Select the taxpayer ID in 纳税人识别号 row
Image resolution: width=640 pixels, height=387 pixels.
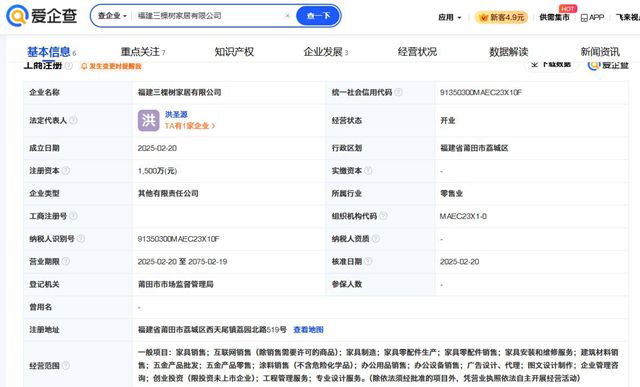(178, 239)
